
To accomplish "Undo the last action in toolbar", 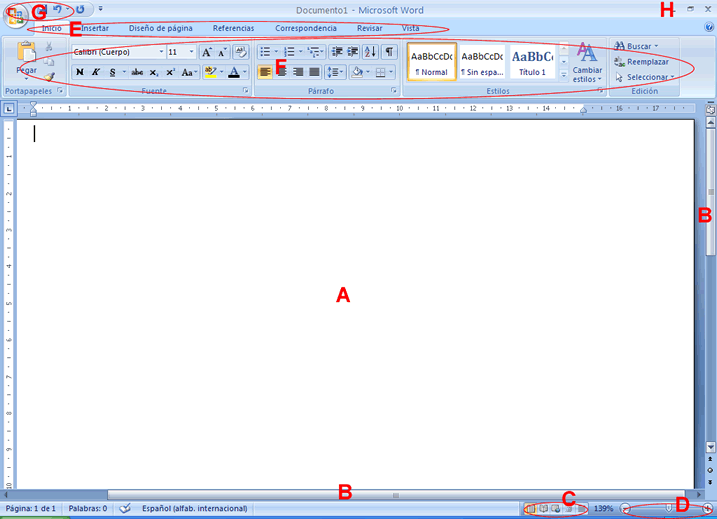I will click(57, 9).
